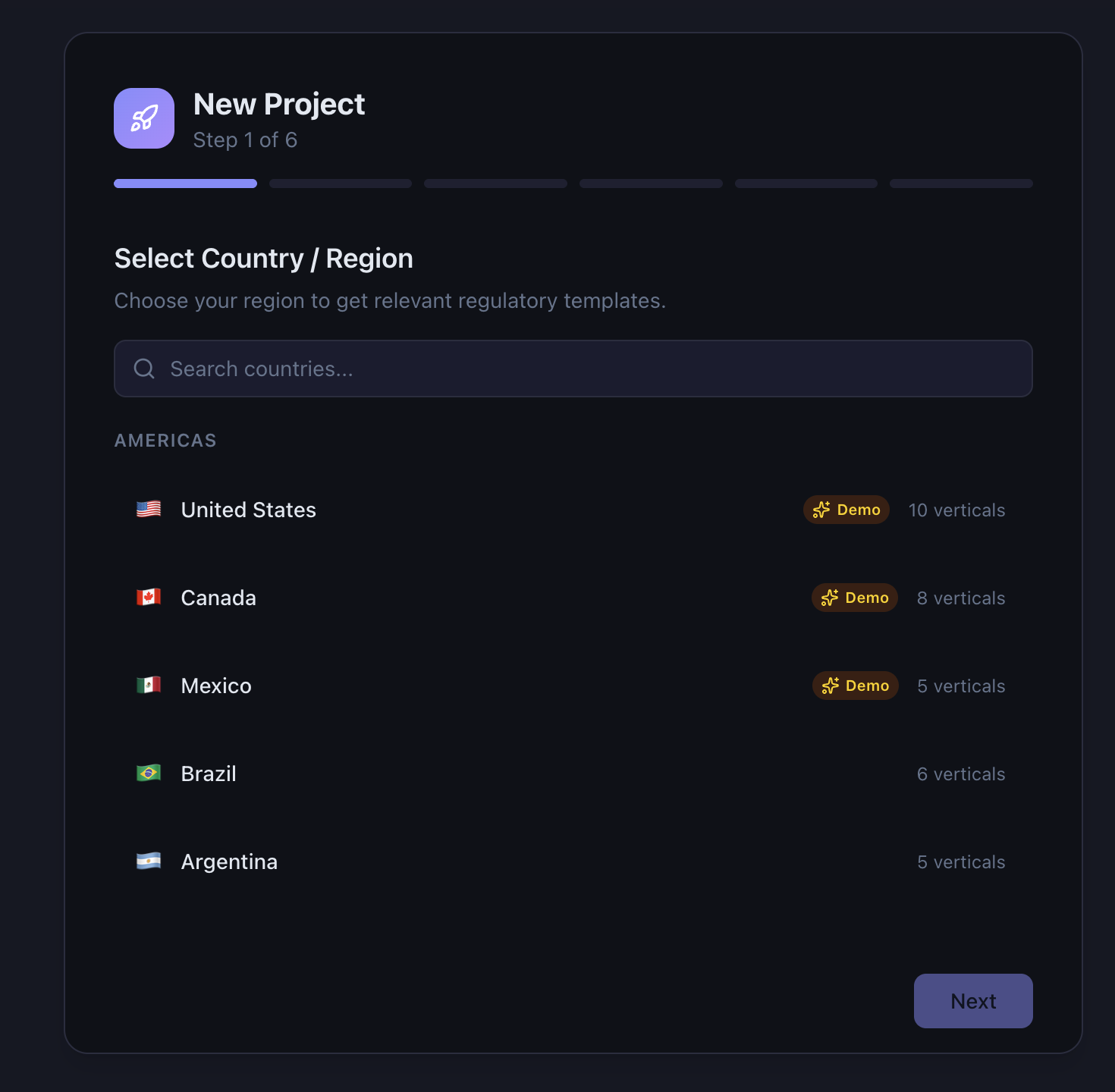Click the rocket New Project icon

[144, 118]
